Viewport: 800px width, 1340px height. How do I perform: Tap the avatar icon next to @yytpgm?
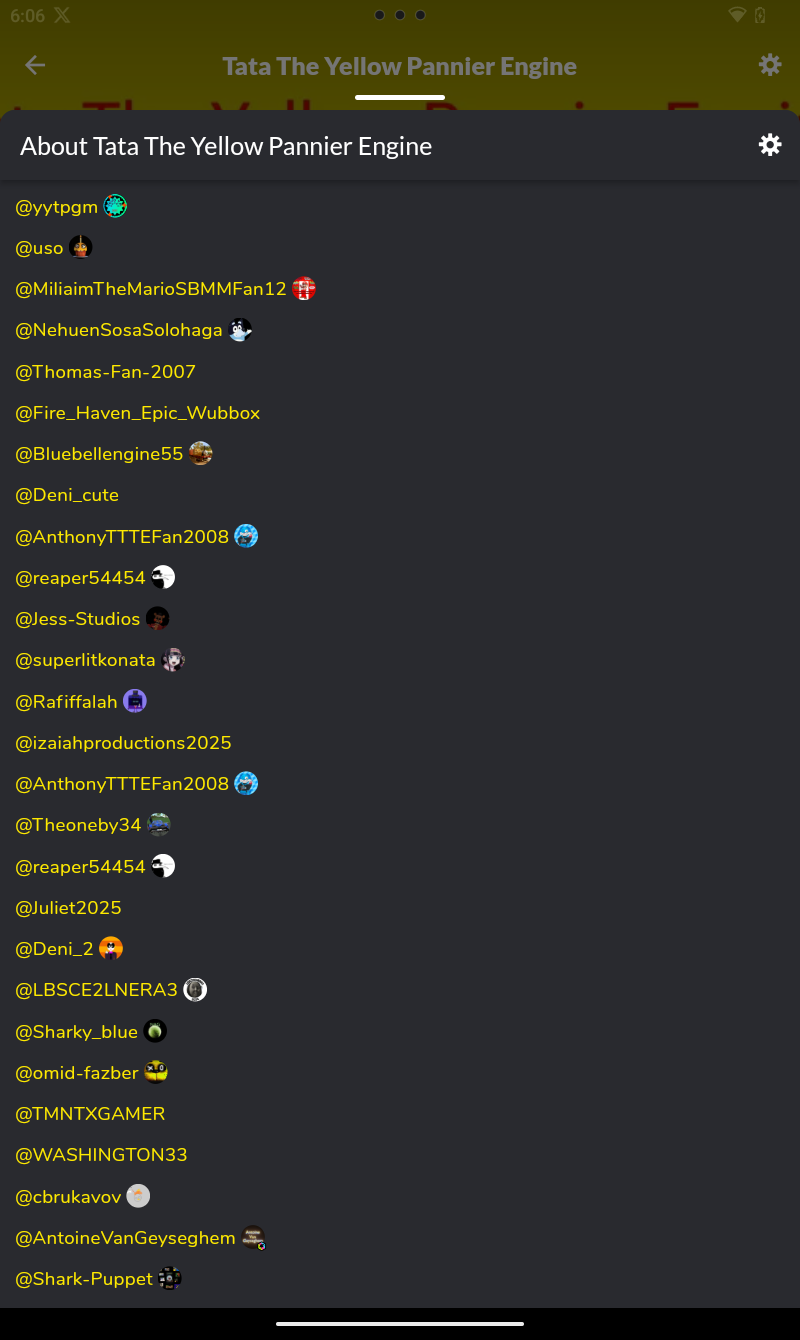[x=115, y=207]
